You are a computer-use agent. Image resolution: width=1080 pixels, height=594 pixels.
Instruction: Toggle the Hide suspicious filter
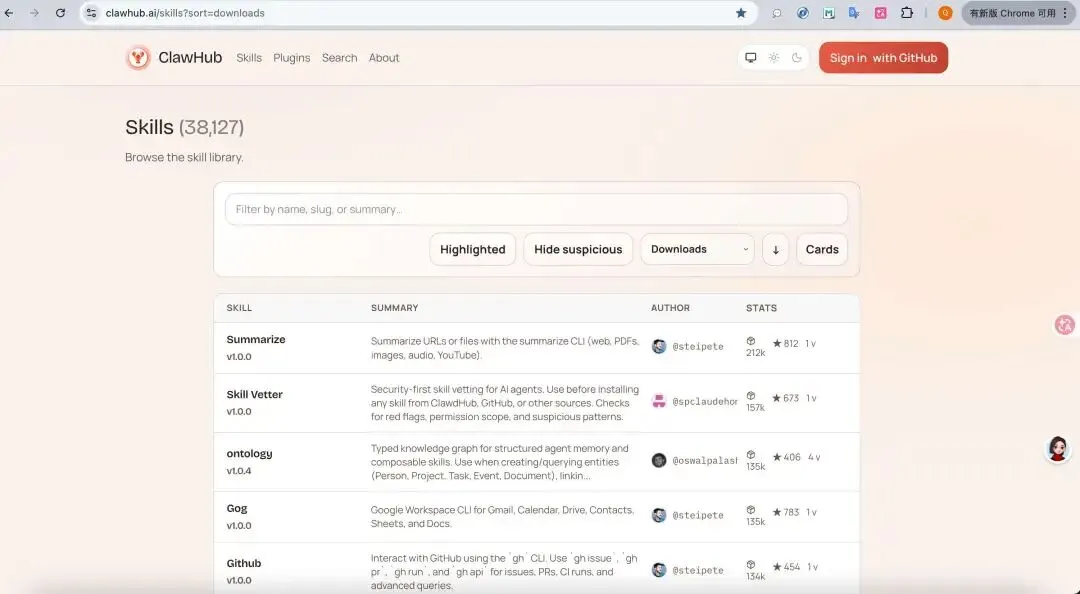[x=578, y=249]
